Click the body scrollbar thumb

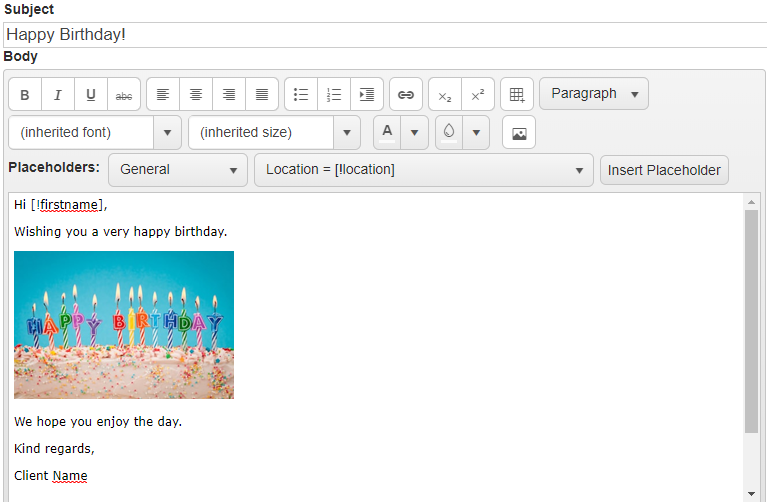pos(751,321)
